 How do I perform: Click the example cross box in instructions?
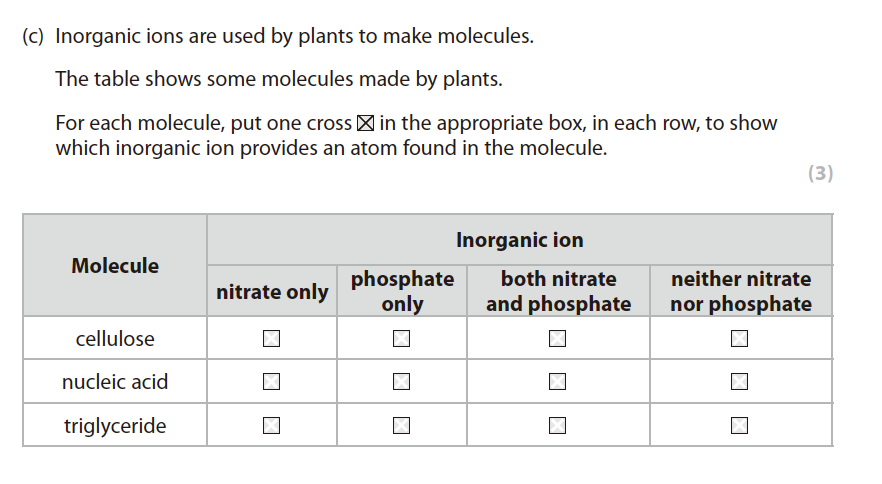coord(365,124)
